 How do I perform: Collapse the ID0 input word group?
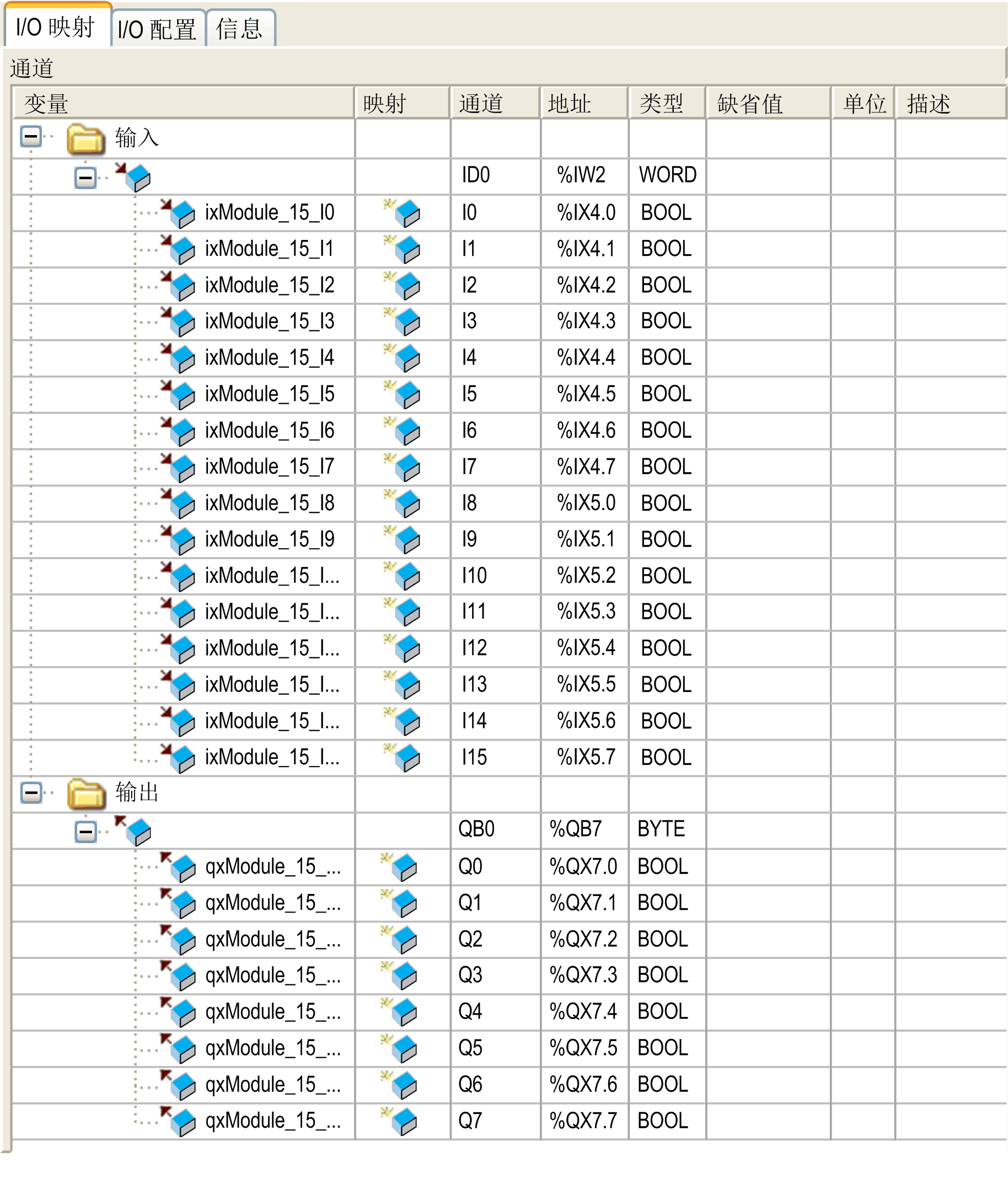pyautogui.click(x=85, y=178)
